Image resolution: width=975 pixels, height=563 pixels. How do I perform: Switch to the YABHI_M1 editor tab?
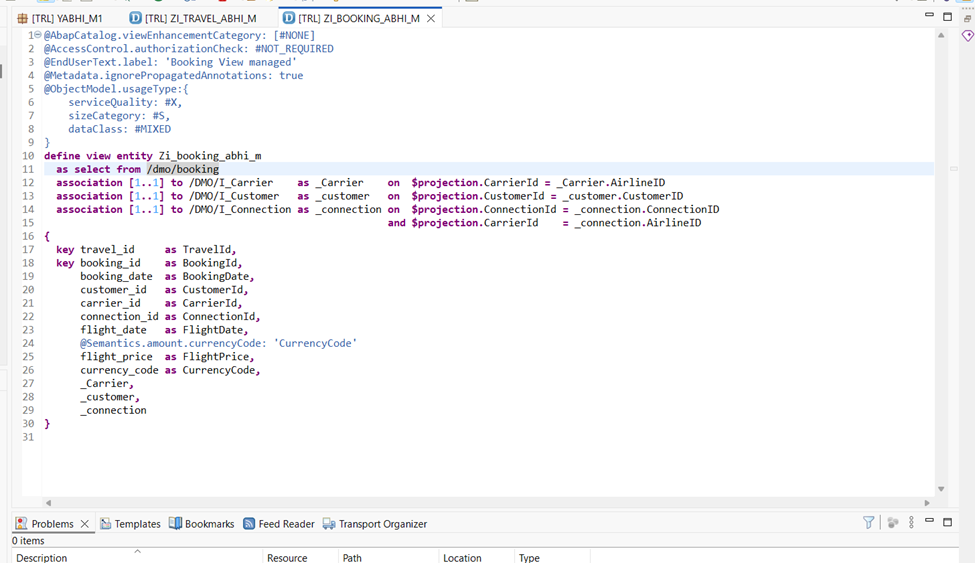point(60,19)
